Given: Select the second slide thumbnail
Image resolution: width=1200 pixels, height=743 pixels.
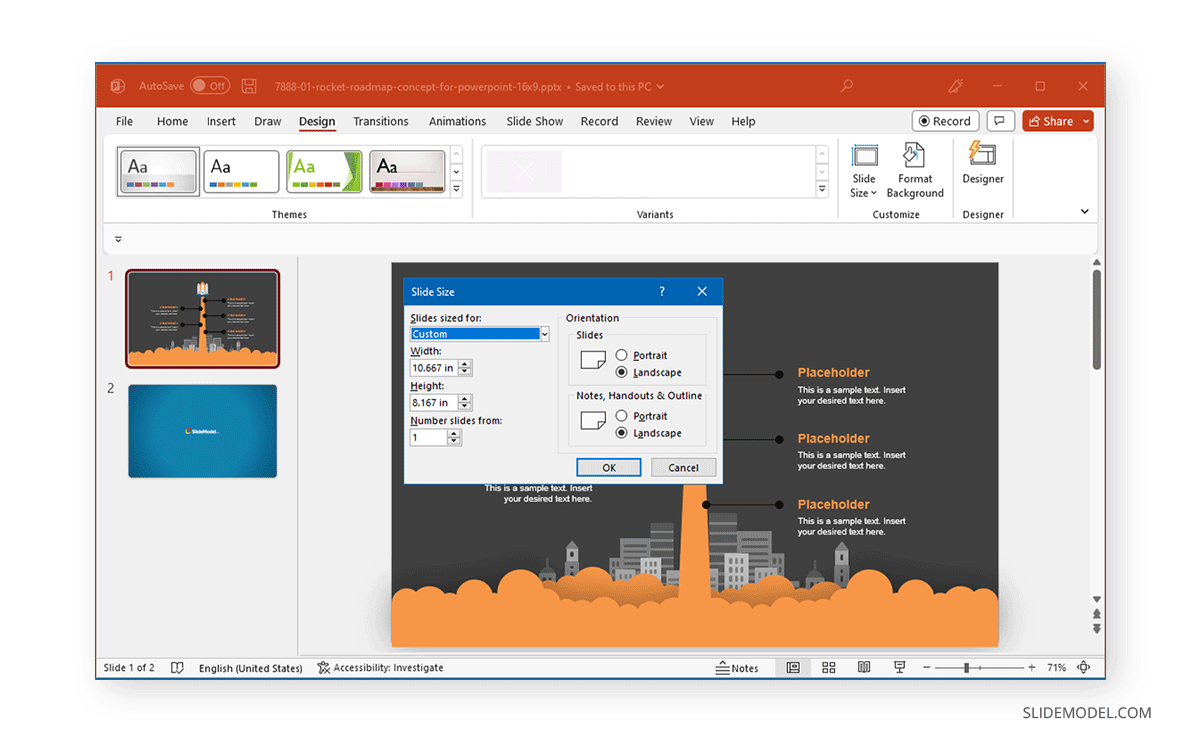Looking at the screenshot, I should [x=202, y=431].
